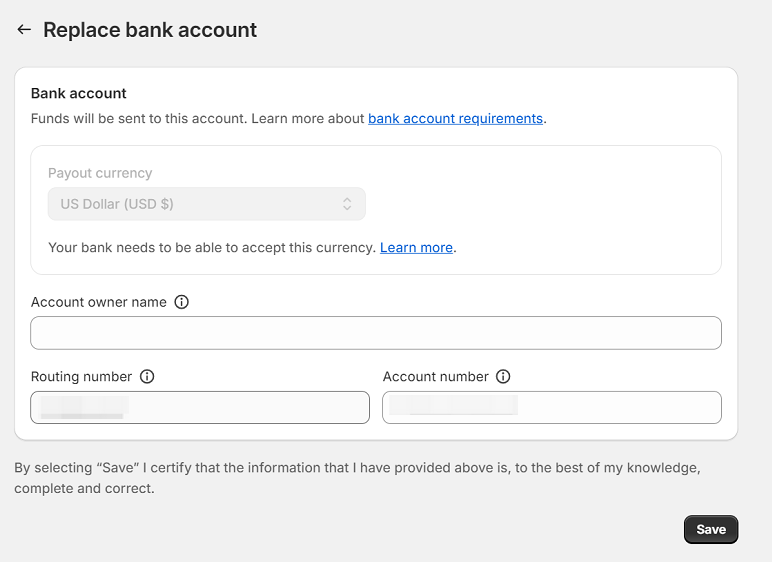Open the bank account requirements link
Screen dimensions: 772x562
tap(455, 118)
